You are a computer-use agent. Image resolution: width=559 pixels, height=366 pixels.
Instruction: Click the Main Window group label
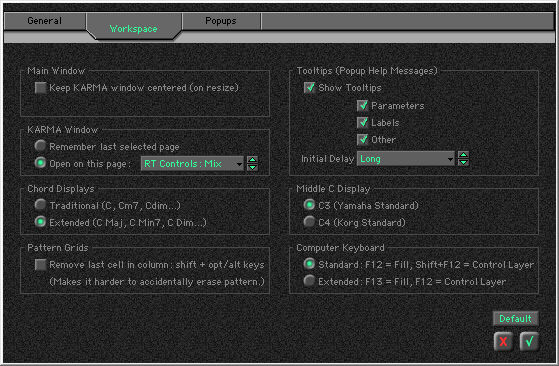pyautogui.click(x=56, y=71)
